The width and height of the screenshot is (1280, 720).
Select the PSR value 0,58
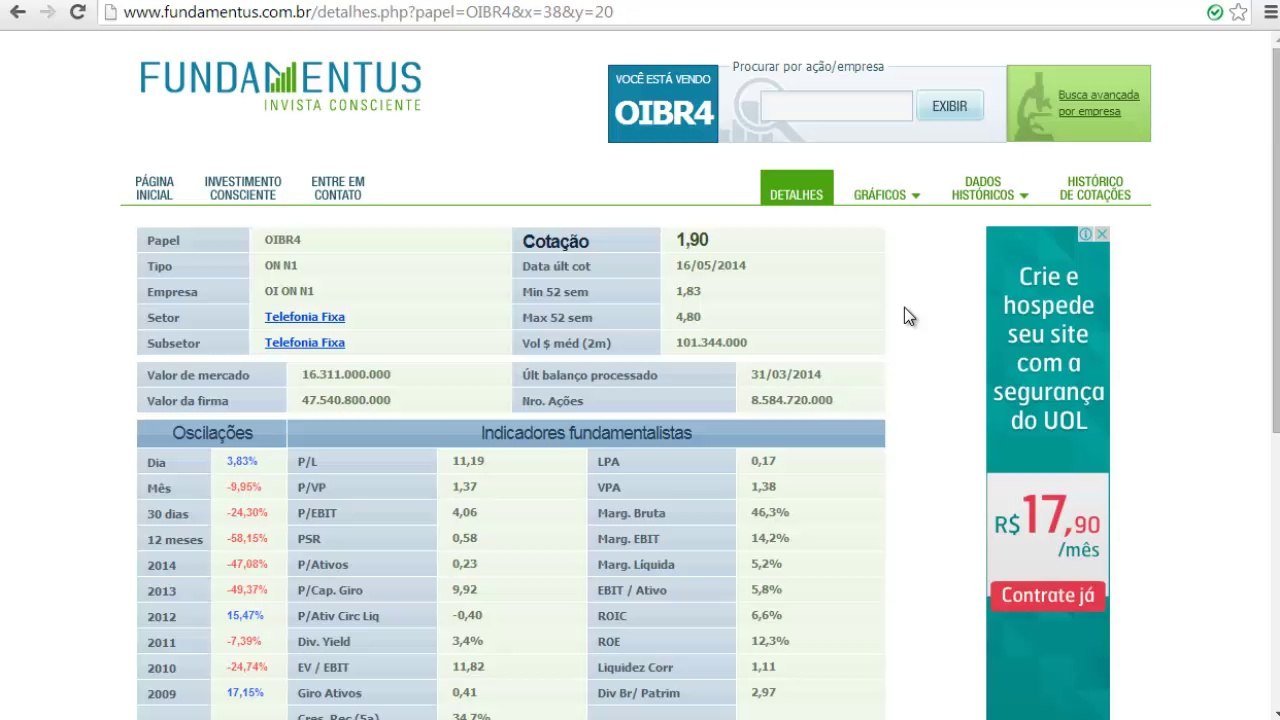pyautogui.click(x=464, y=539)
